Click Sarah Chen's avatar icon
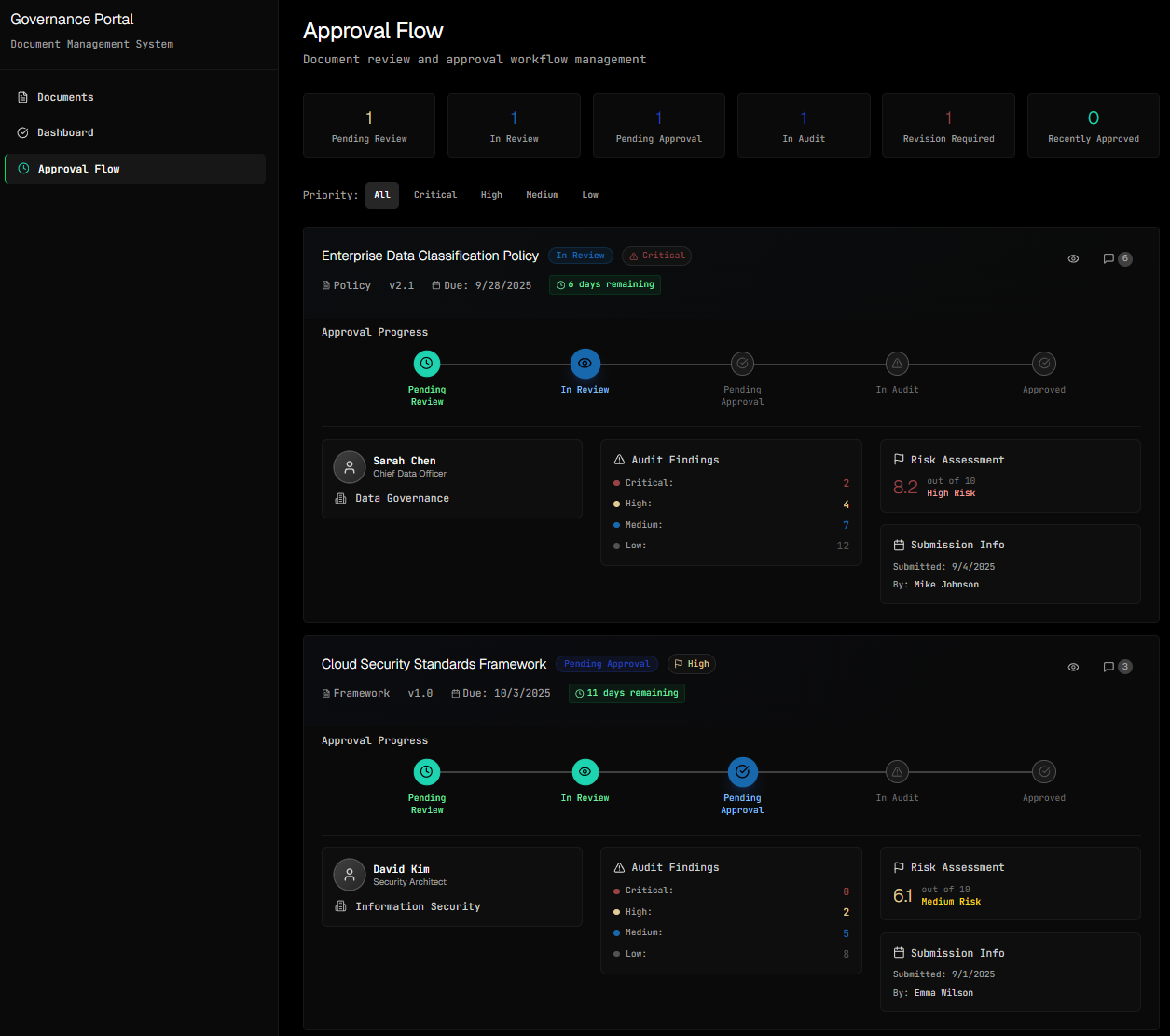The height and width of the screenshot is (1036, 1170). pos(350,467)
